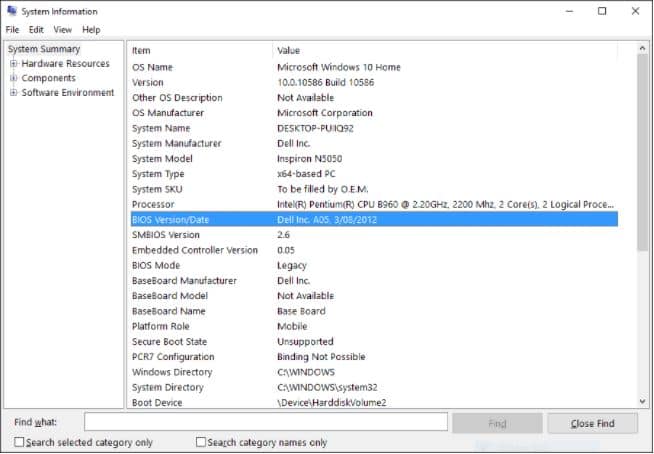Select the Boot Device row
Image resolution: width=654 pixels, height=454 pixels.
point(374,402)
